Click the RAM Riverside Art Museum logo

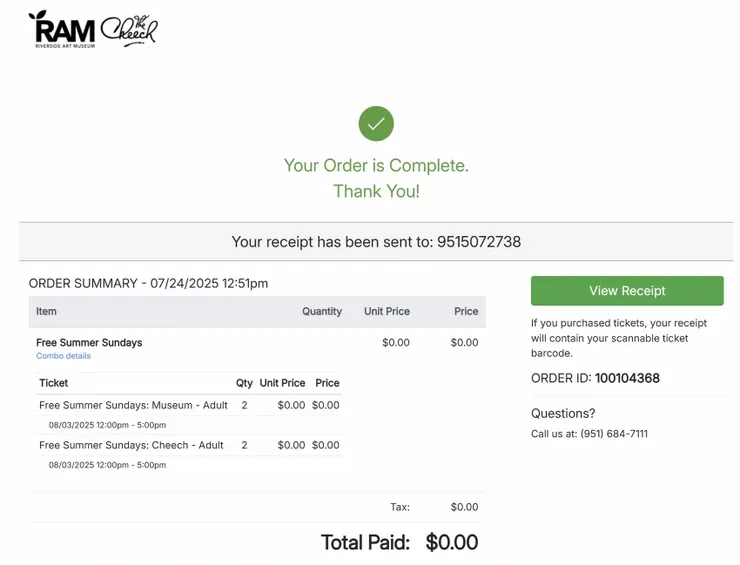point(62,29)
